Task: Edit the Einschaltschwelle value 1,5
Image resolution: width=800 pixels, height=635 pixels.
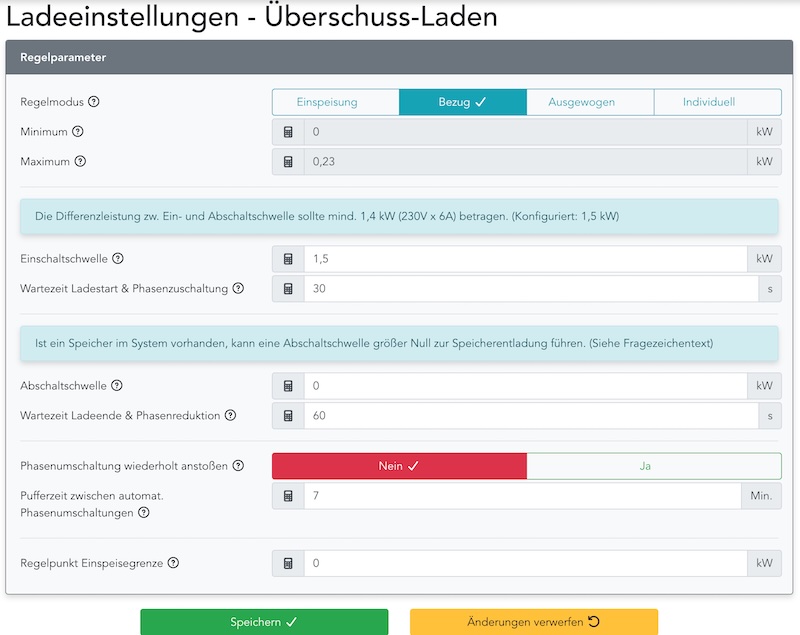Action: 526,259
